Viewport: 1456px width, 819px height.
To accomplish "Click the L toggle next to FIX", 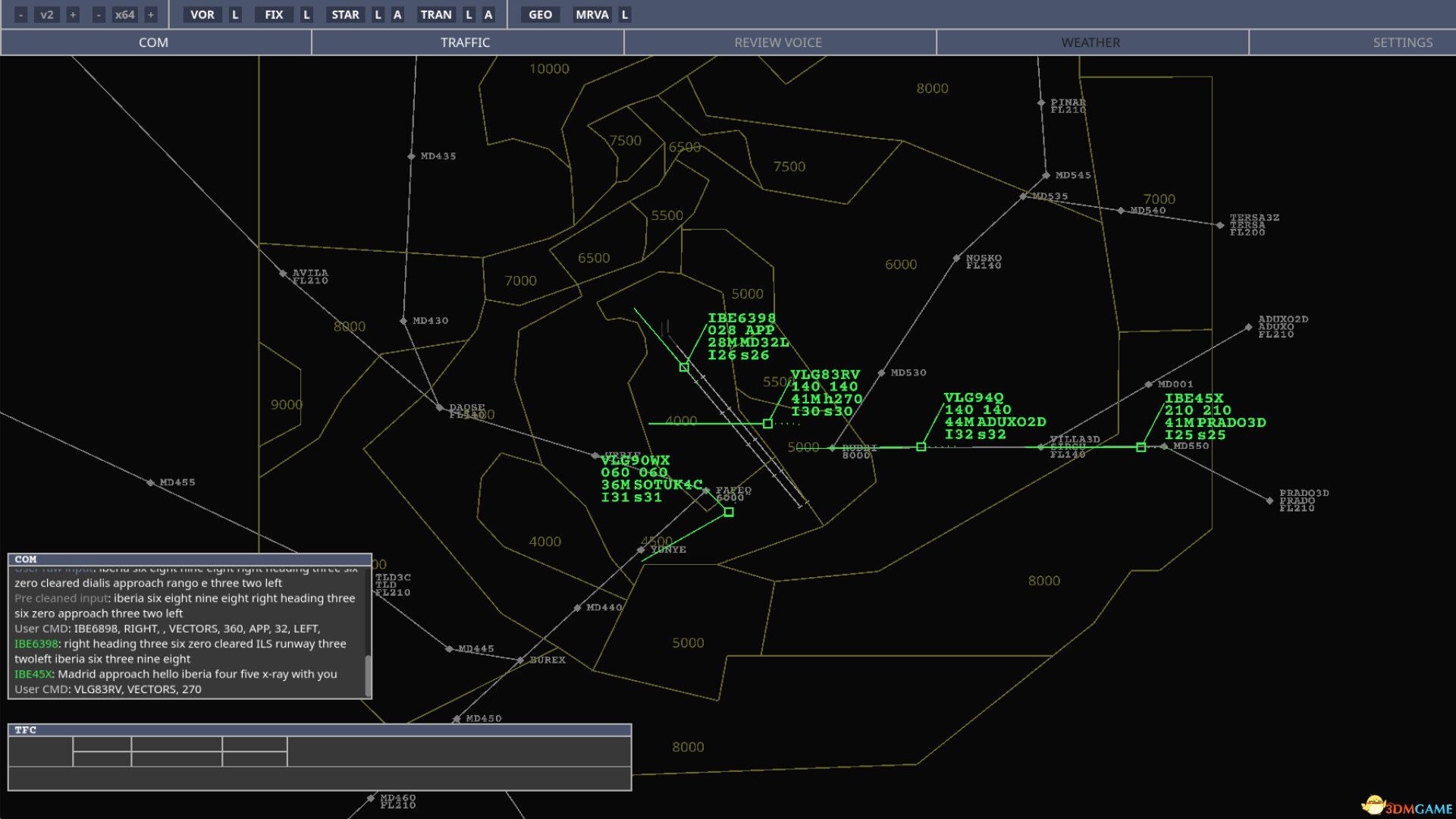I will pyautogui.click(x=306, y=14).
